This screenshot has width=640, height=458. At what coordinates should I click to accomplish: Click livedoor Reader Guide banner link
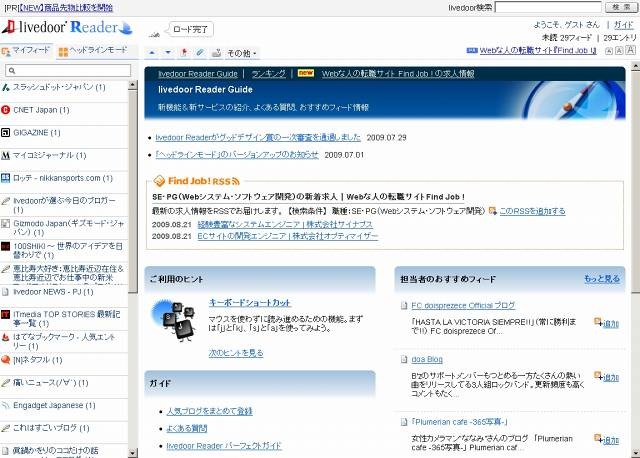pos(198,74)
